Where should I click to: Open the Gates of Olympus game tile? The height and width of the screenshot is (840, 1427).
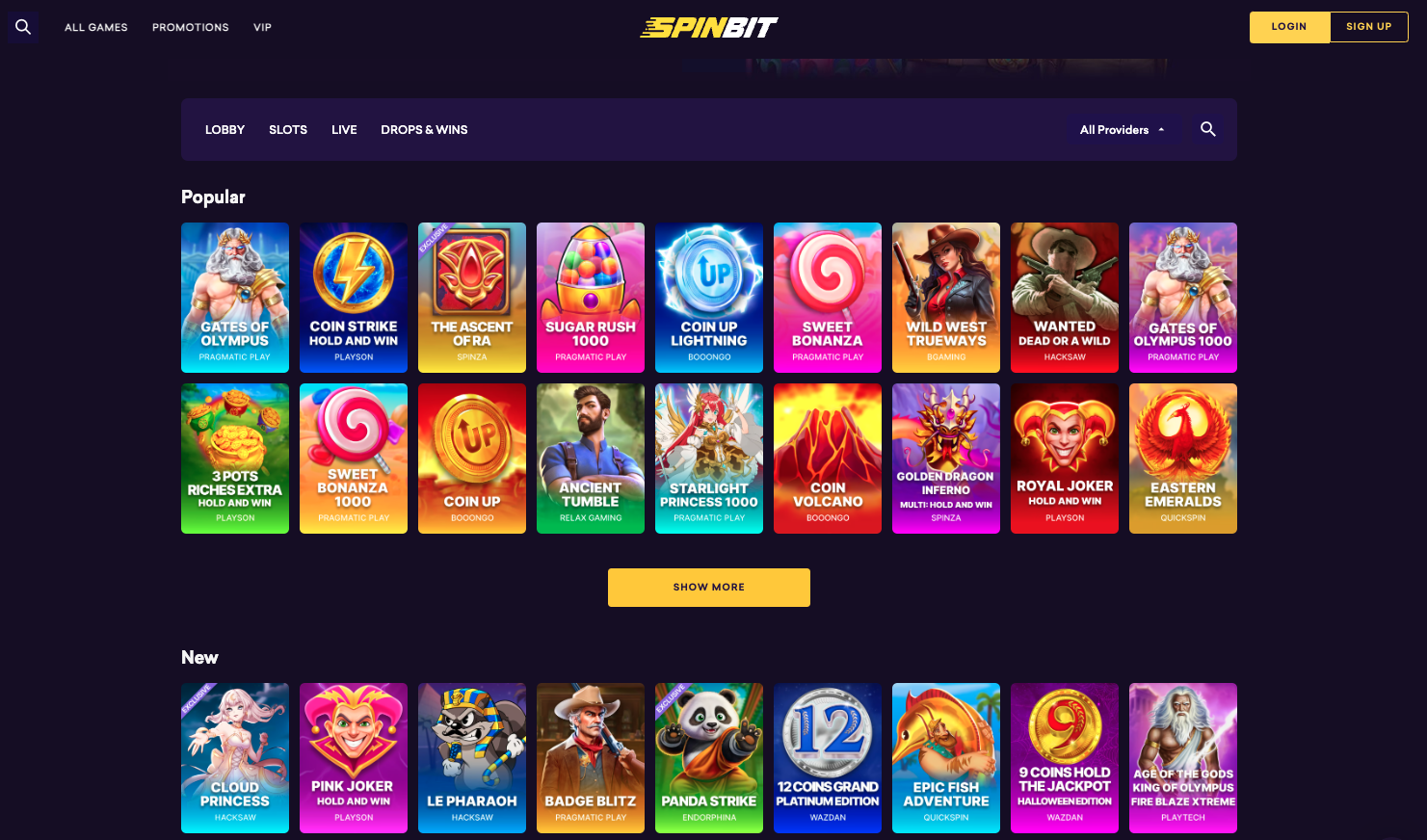[235, 298]
